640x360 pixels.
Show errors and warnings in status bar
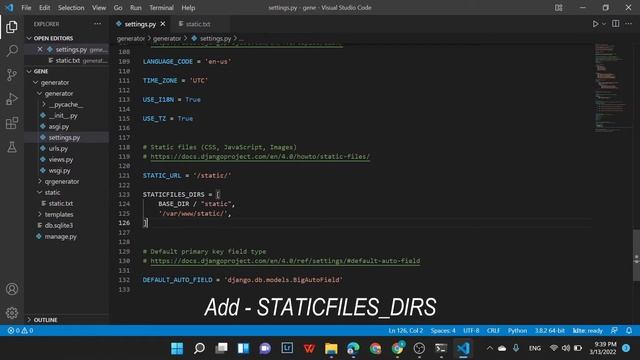click(x=20, y=330)
